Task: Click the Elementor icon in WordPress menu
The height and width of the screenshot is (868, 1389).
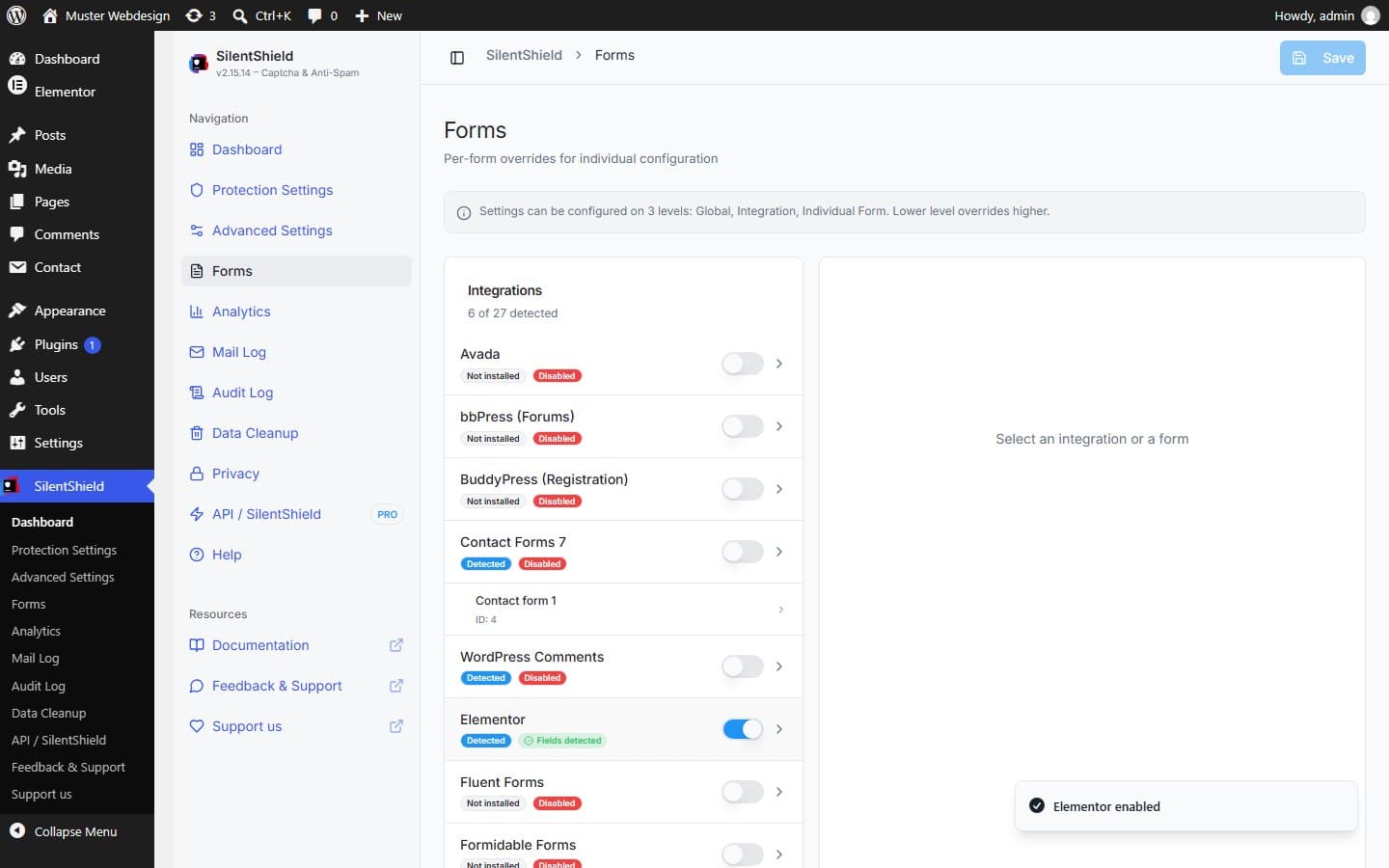Action: (17, 85)
